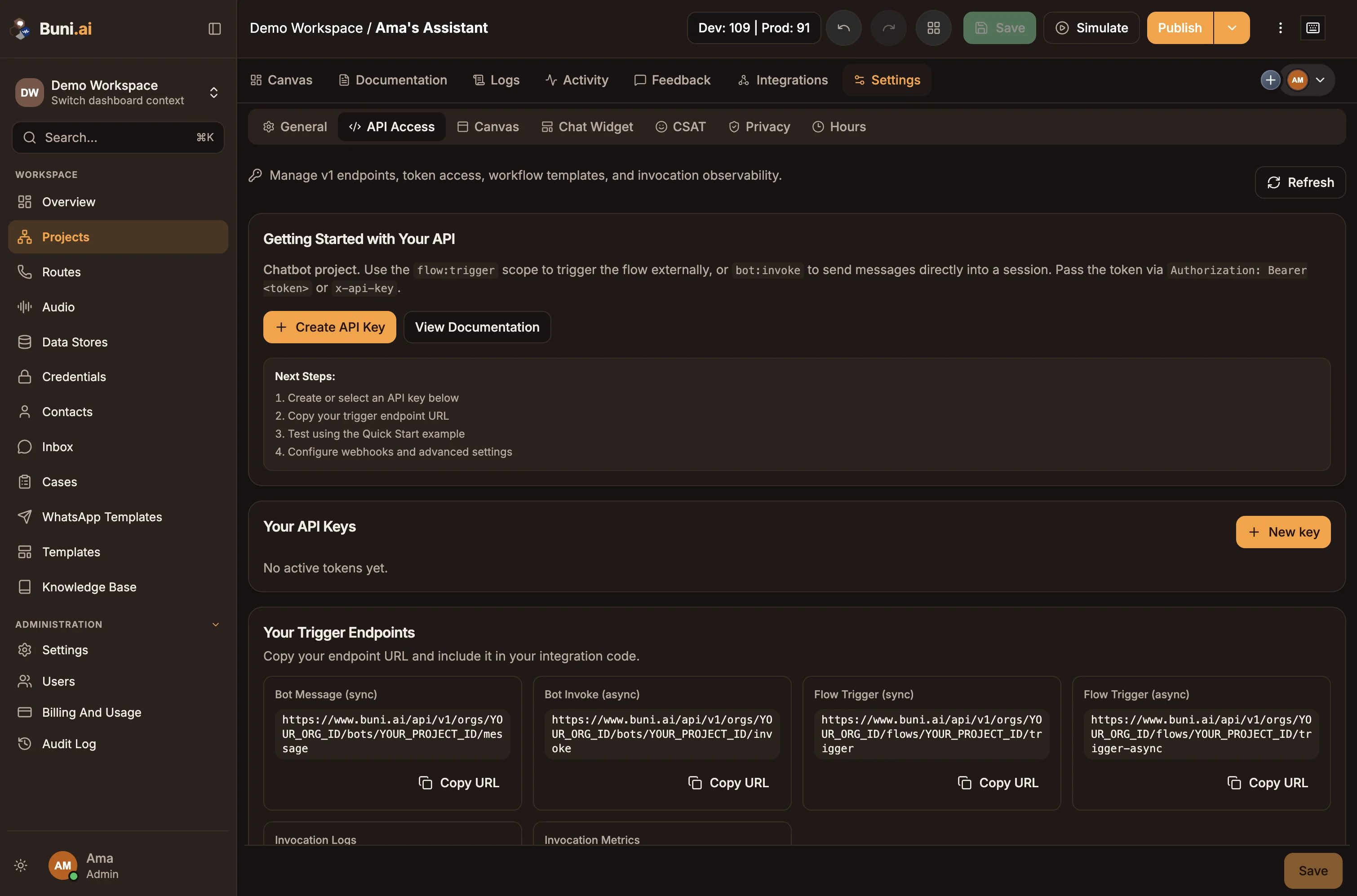Click the keyboard shortcuts icon
The height and width of the screenshot is (896, 1357).
pyautogui.click(x=1313, y=28)
